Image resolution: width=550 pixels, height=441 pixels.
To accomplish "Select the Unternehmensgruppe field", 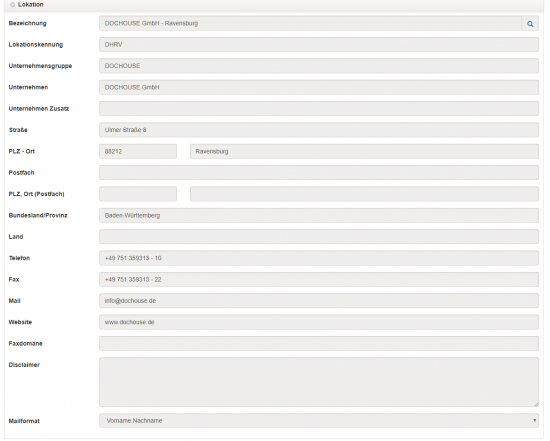I will [319, 66].
